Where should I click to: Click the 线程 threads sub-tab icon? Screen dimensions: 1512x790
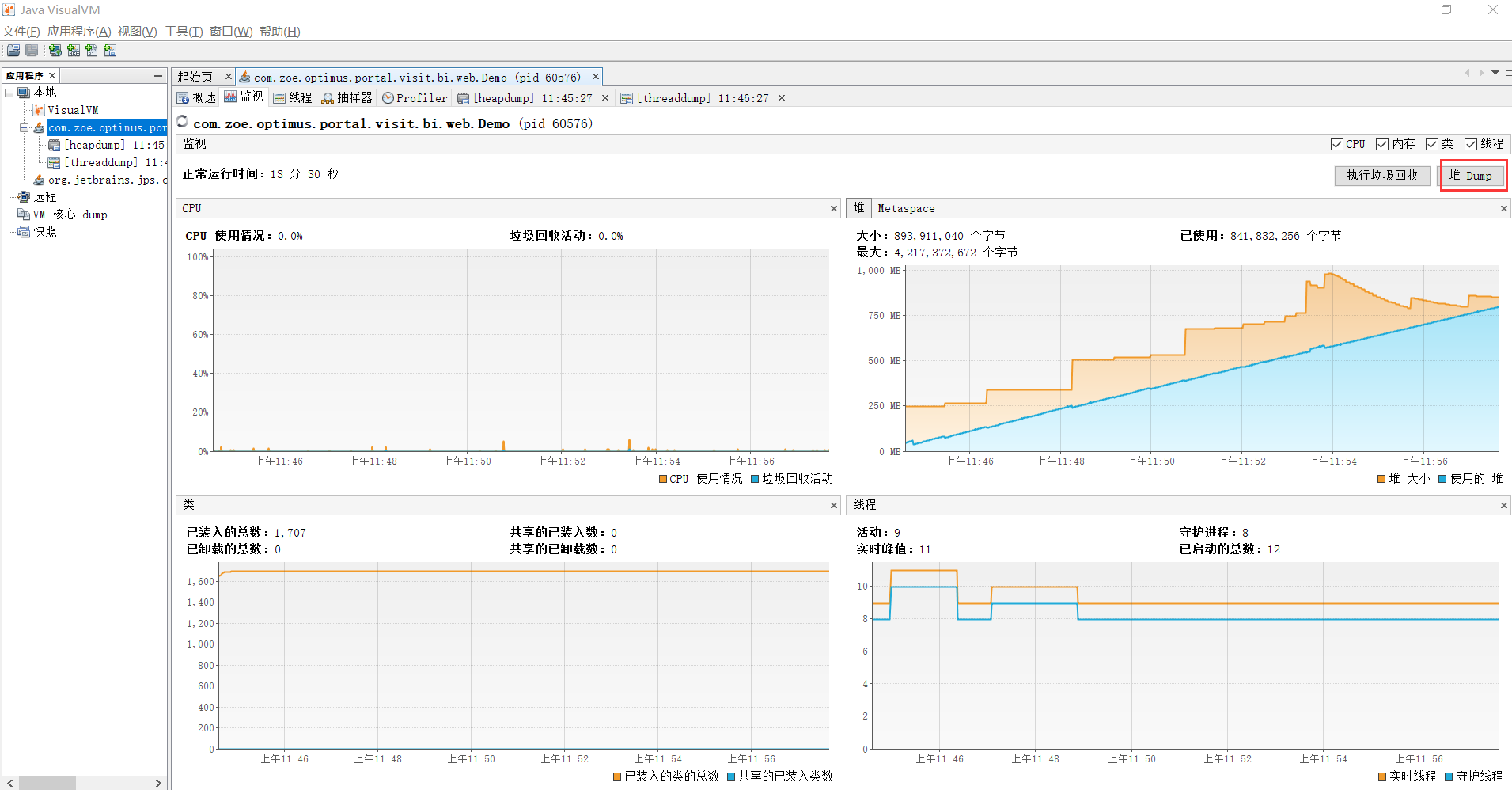[280, 98]
